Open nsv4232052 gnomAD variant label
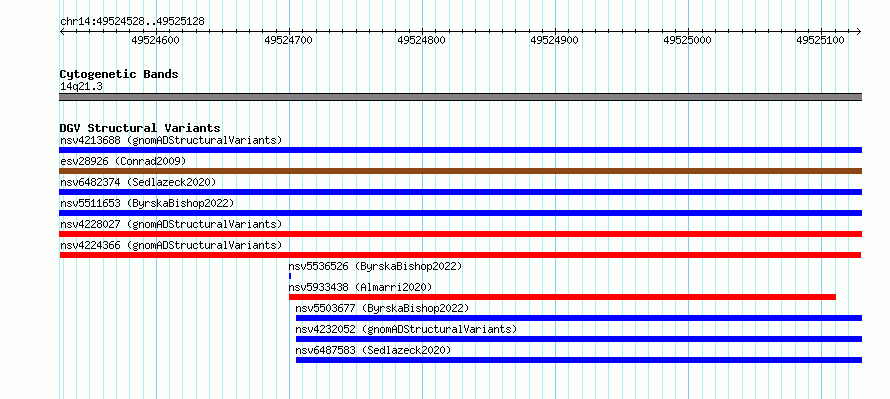 tap(406, 329)
